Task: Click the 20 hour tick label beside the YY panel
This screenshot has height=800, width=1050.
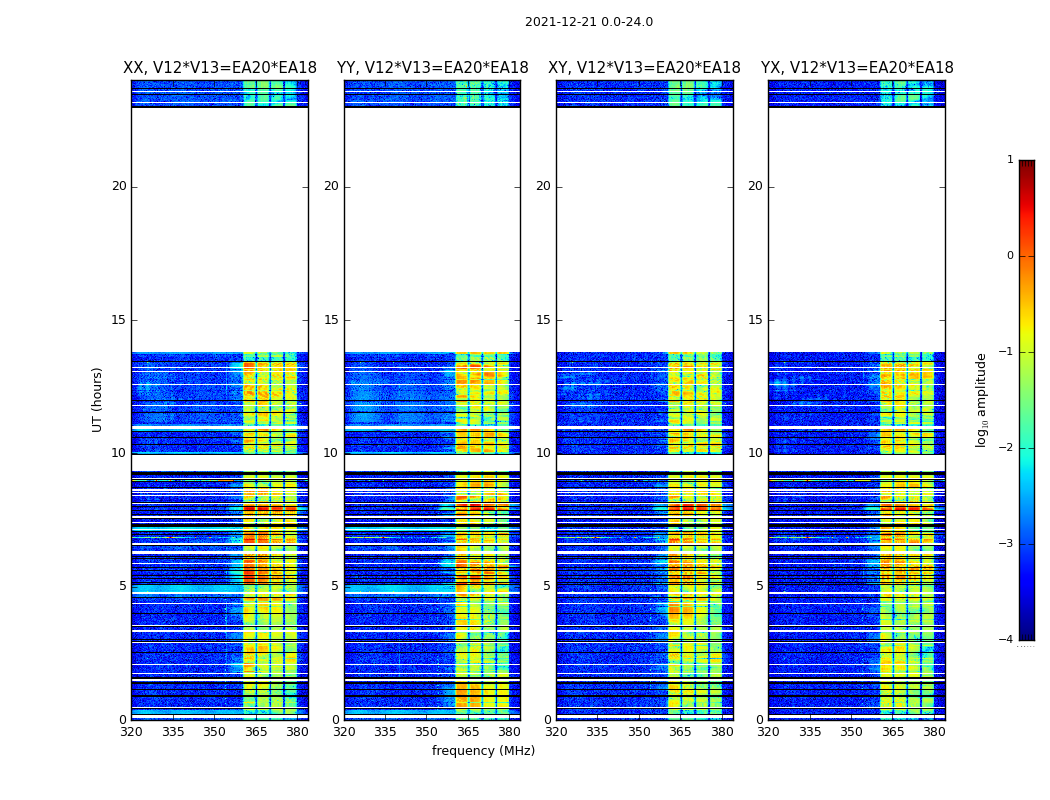Action: point(330,186)
